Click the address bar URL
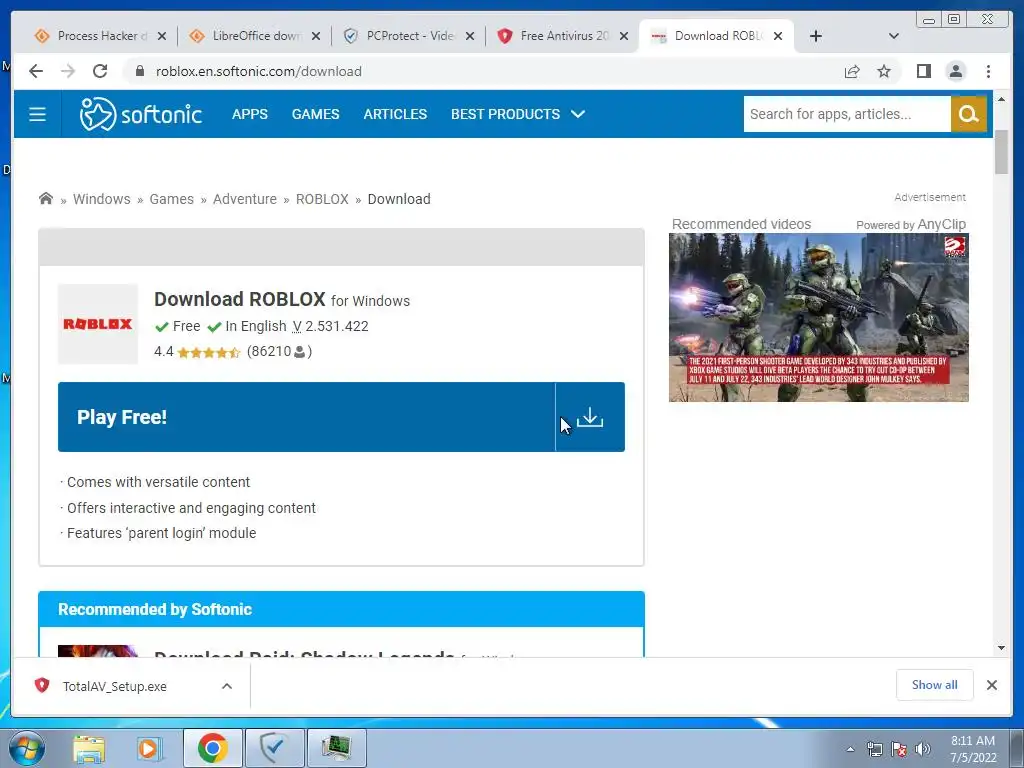This screenshot has height=768, width=1024. coord(259,71)
